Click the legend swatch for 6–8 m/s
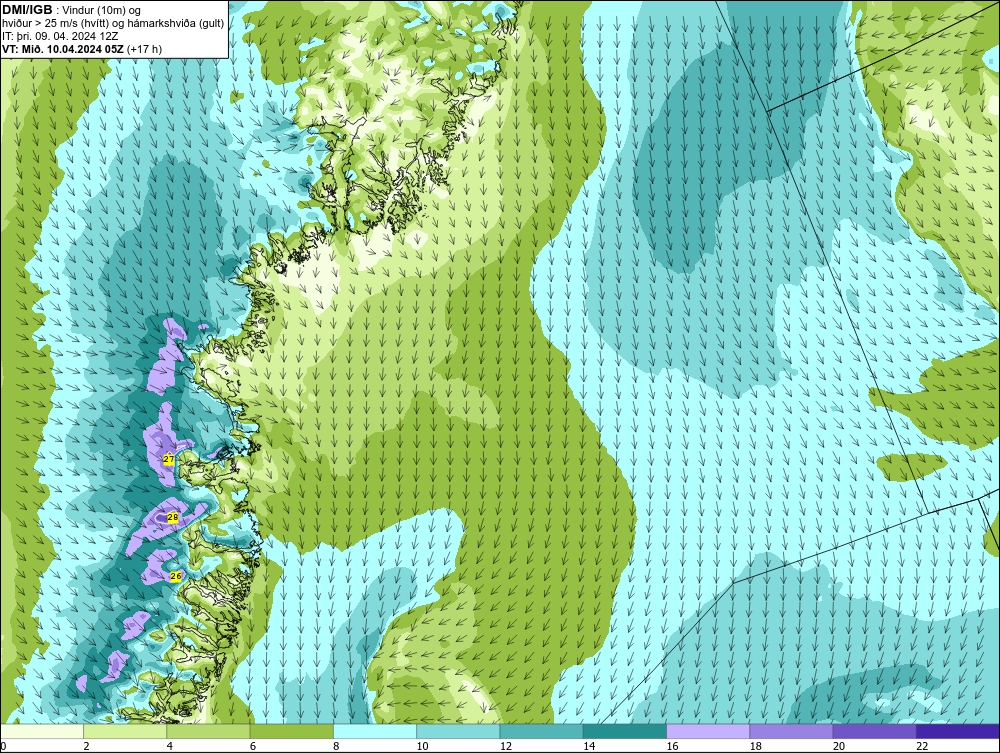Image resolution: width=1000 pixels, height=753 pixels. tap(291, 731)
